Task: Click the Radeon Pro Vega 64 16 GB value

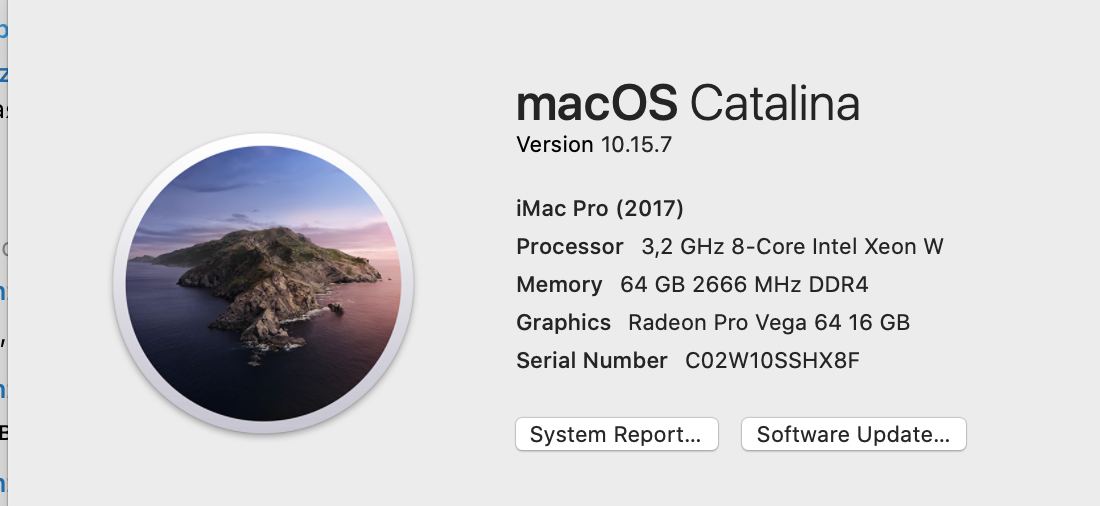Action: (x=768, y=323)
